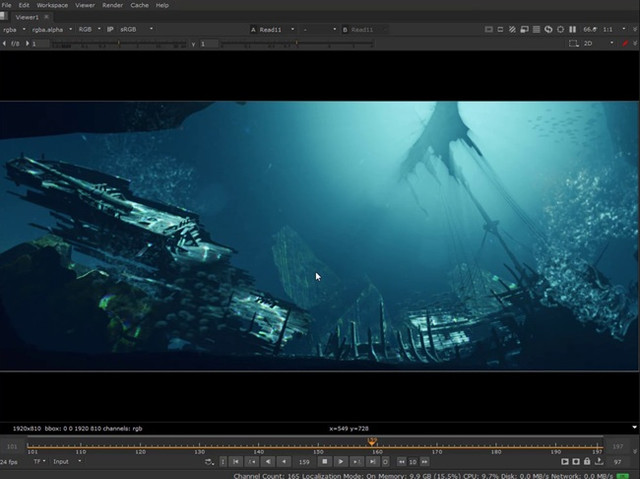640x479 pixels.
Task: Close the Viewer1 tab
Action: 47,17
